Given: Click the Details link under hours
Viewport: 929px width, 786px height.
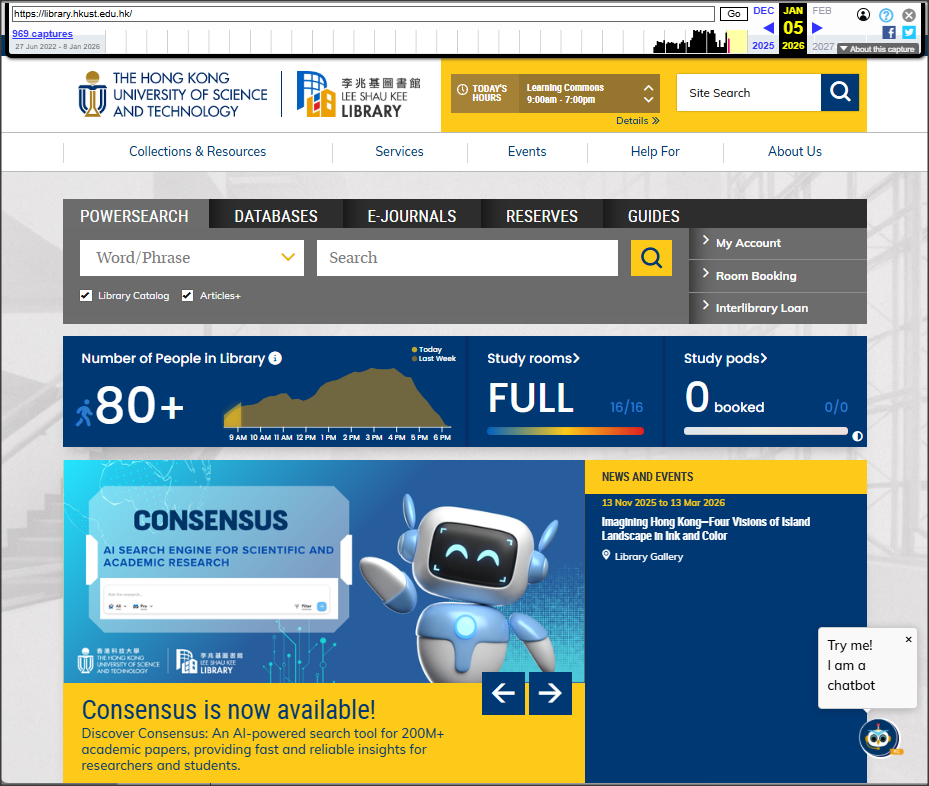Looking at the screenshot, I should pyautogui.click(x=637, y=121).
